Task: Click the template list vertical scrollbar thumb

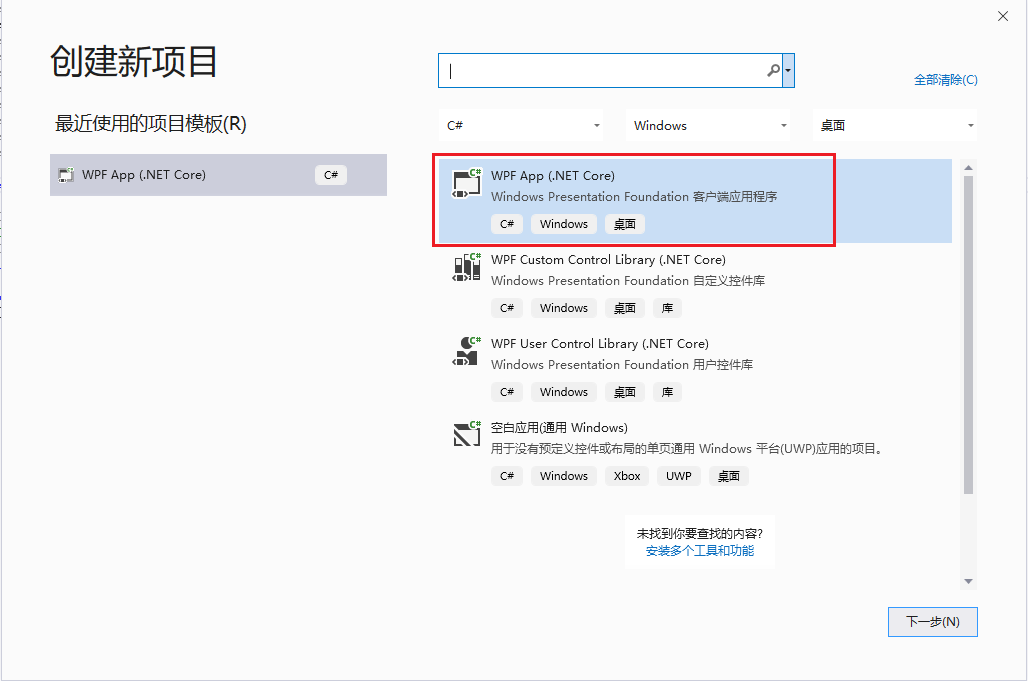Action: [968, 334]
